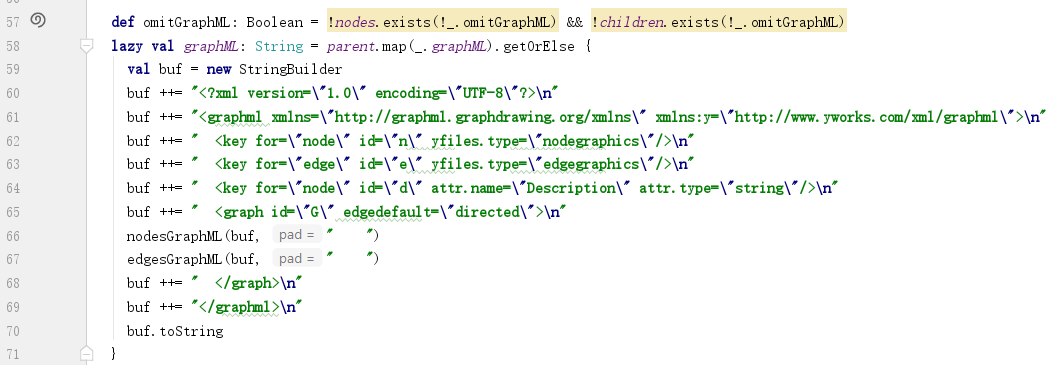Click the Boolean return type
The image size is (1050, 365).
tap(275, 23)
